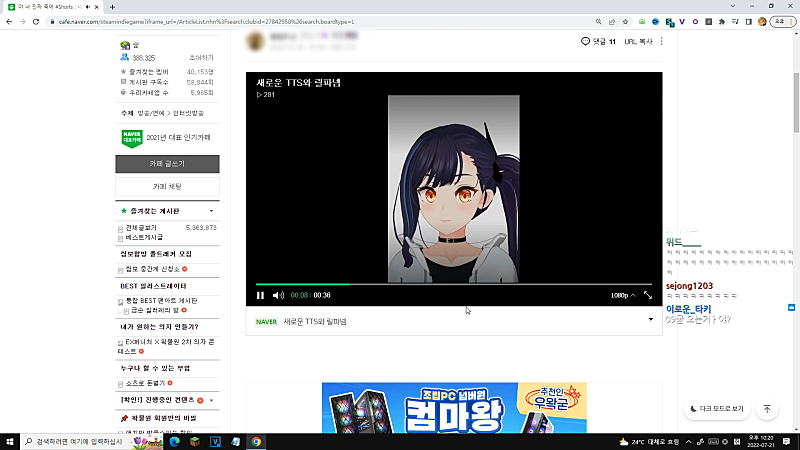Expand the video description arrow beside the title
The width and height of the screenshot is (800, 450).
[651, 320]
